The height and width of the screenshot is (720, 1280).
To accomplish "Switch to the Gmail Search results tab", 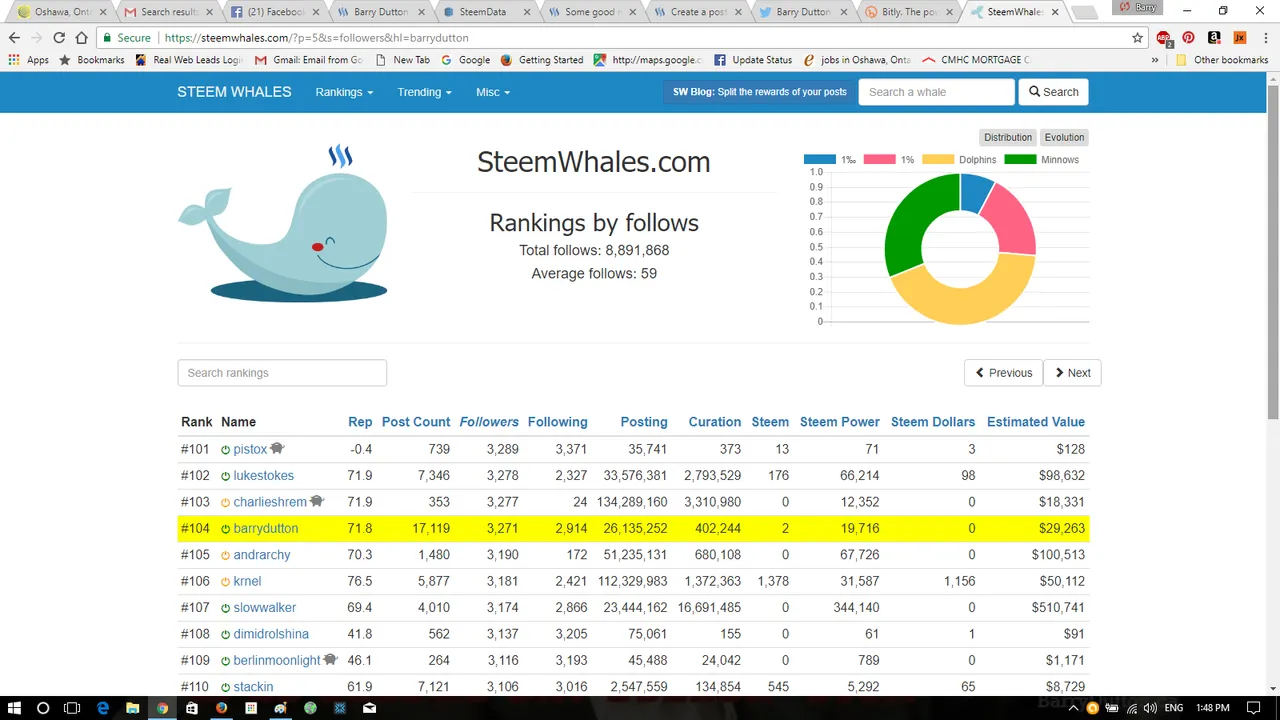I will [x=167, y=12].
